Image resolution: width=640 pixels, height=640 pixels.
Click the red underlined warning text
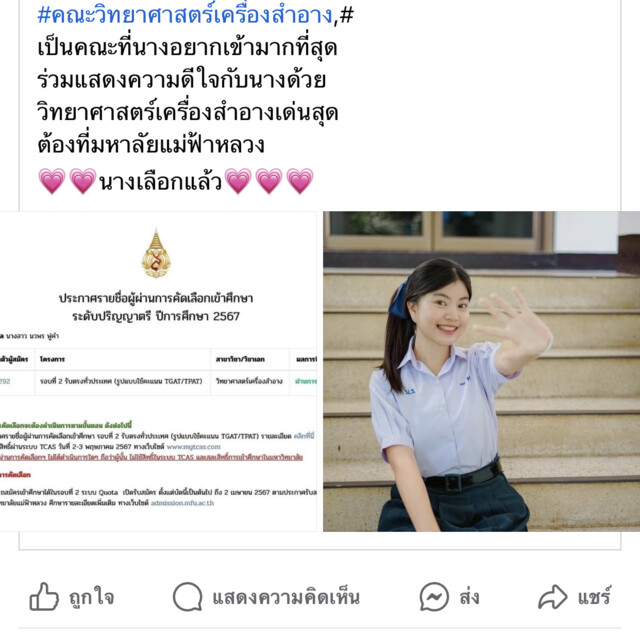[x=151, y=458]
